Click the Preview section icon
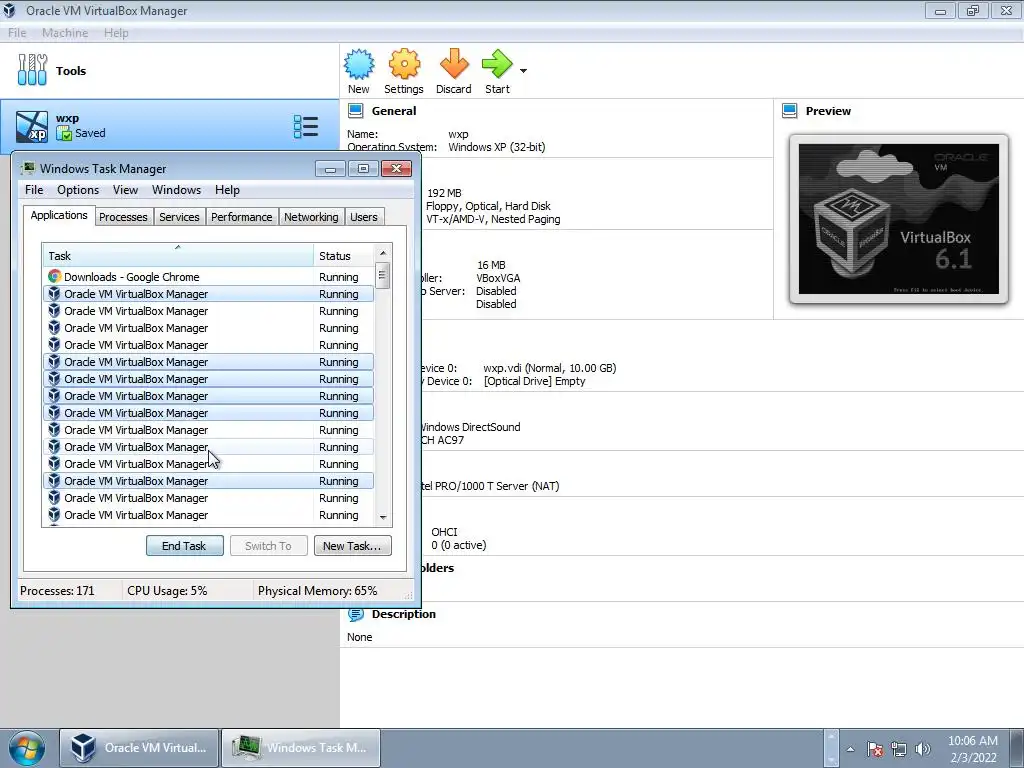Screen dimensions: 1024x768 click(790, 110)
